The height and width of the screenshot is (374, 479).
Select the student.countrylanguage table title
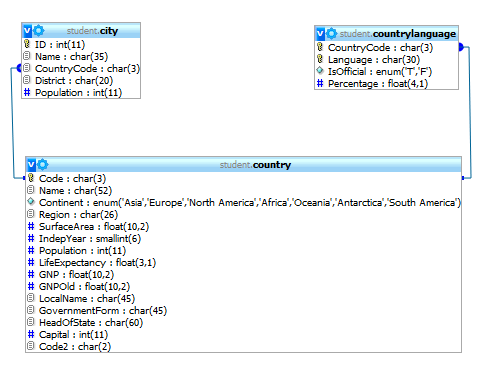(398, 34)
